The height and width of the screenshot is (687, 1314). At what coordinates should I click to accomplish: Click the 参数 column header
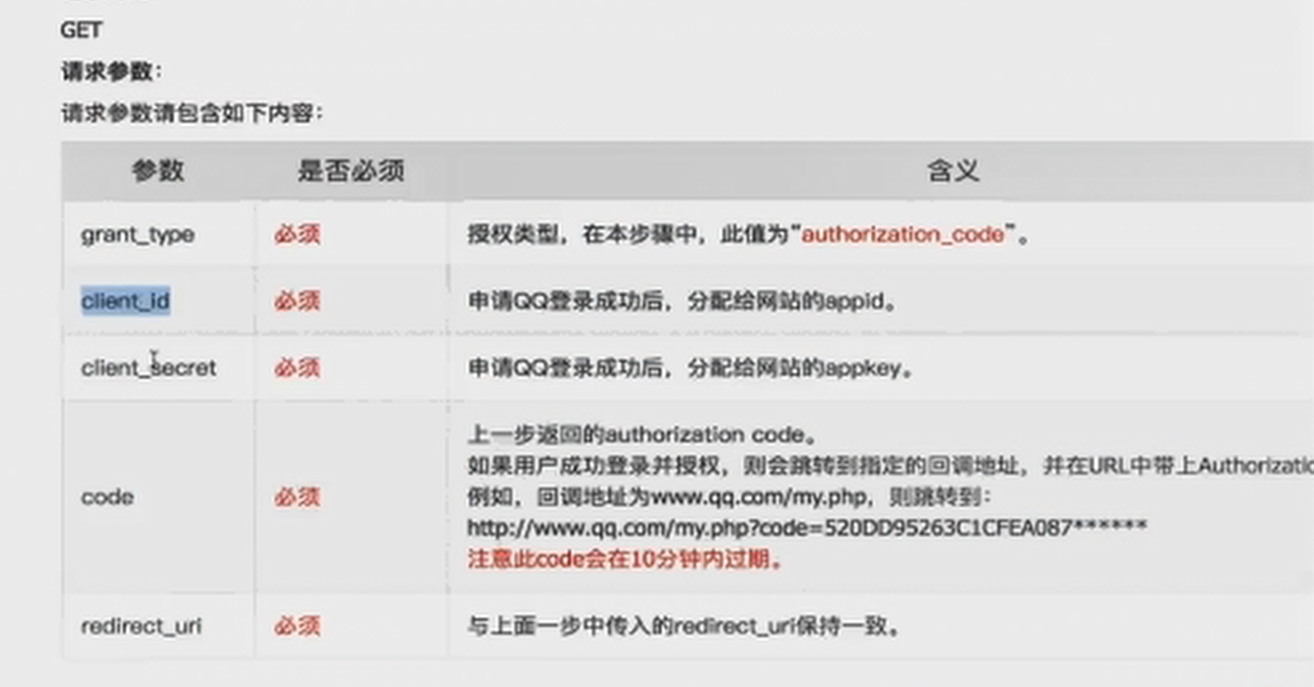[158, 171]
